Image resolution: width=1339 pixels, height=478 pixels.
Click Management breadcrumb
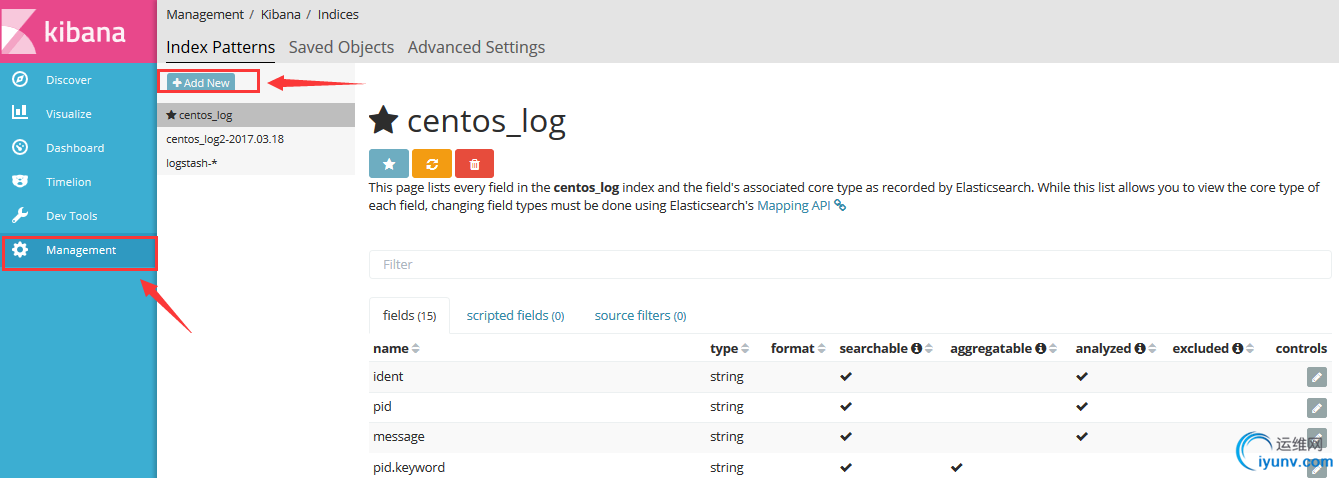[x=205, y=15]
